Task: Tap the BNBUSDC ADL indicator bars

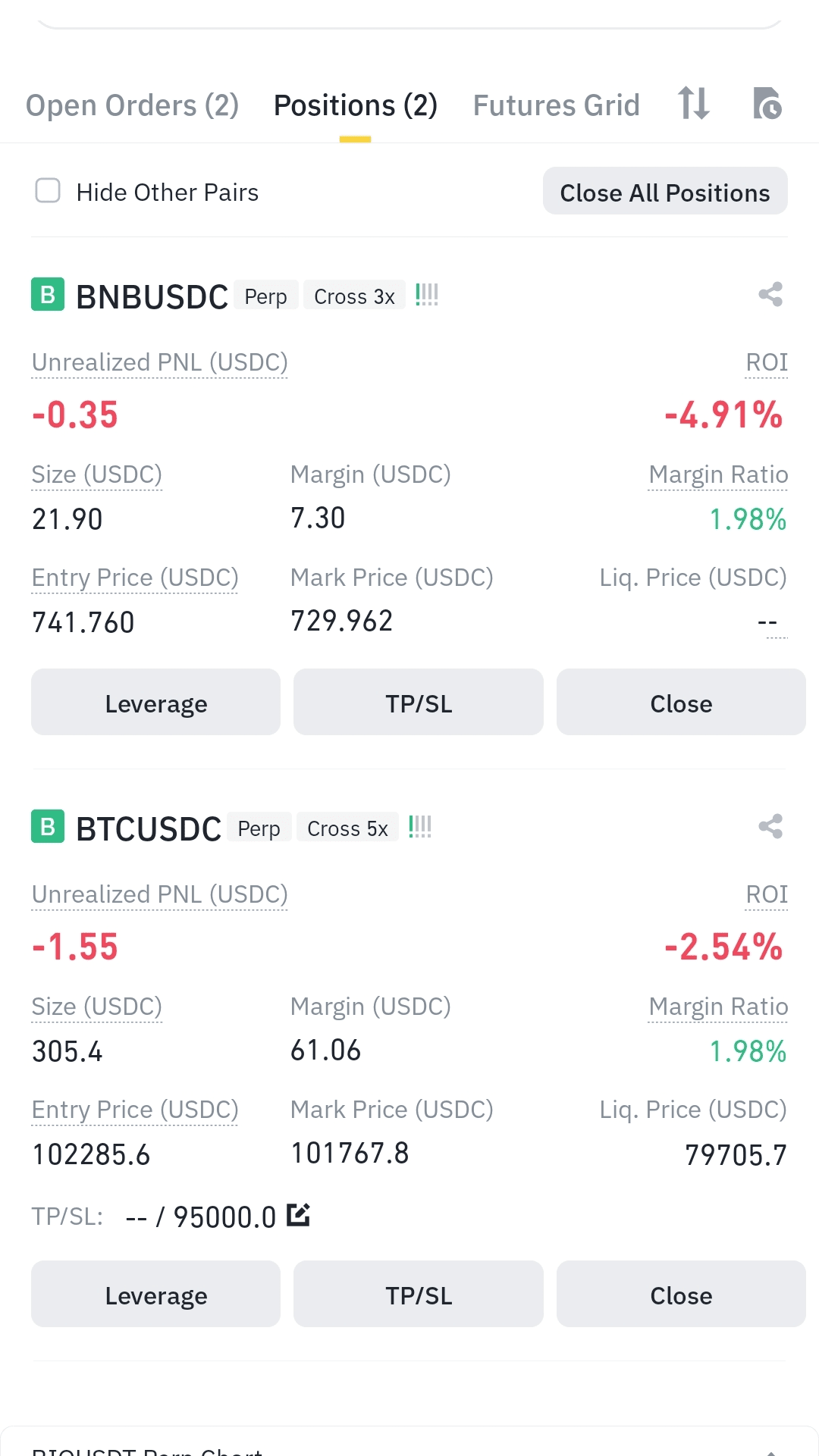Action: click(x=427, y=294)
